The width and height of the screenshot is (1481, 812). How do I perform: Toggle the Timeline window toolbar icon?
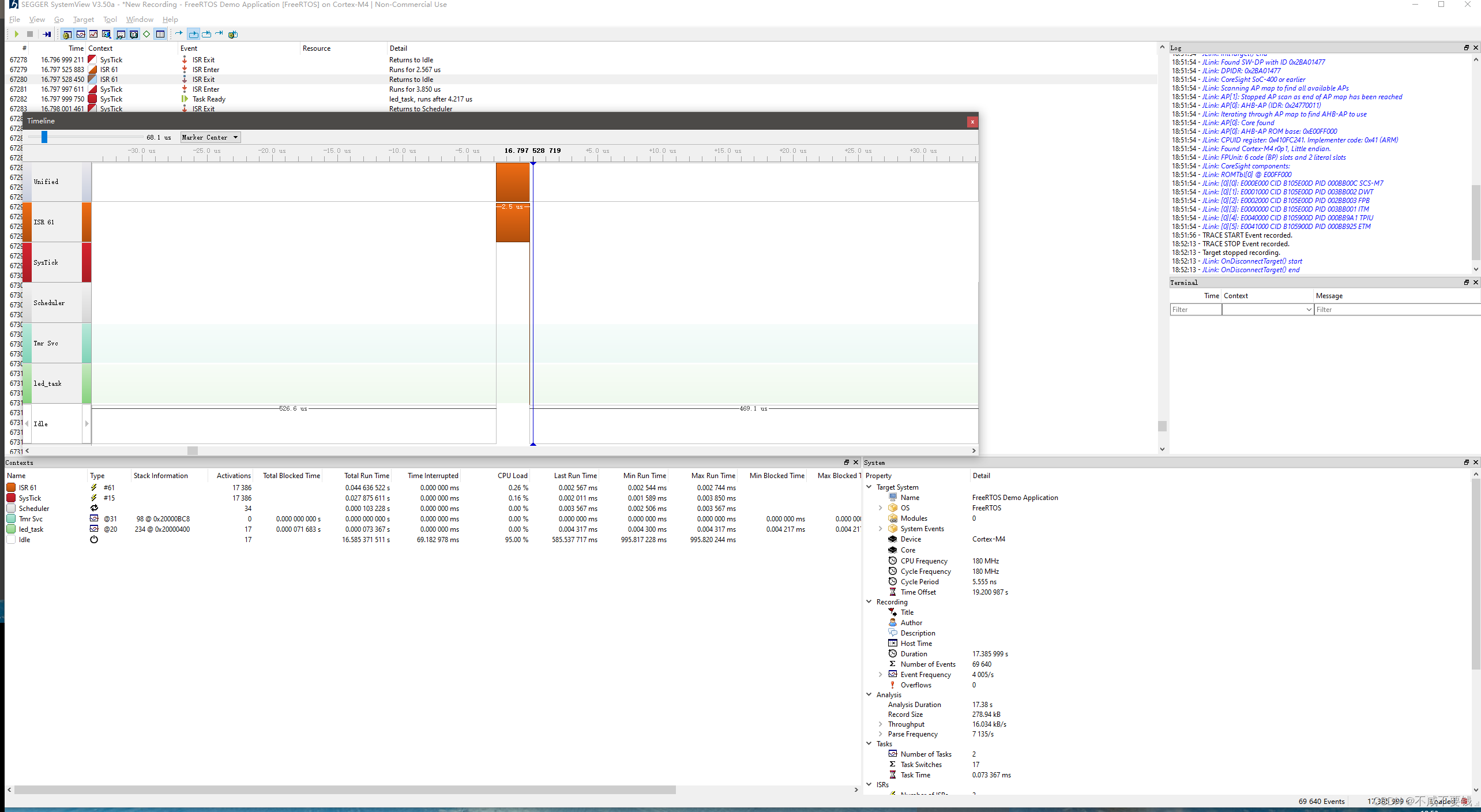click(81, 34)
